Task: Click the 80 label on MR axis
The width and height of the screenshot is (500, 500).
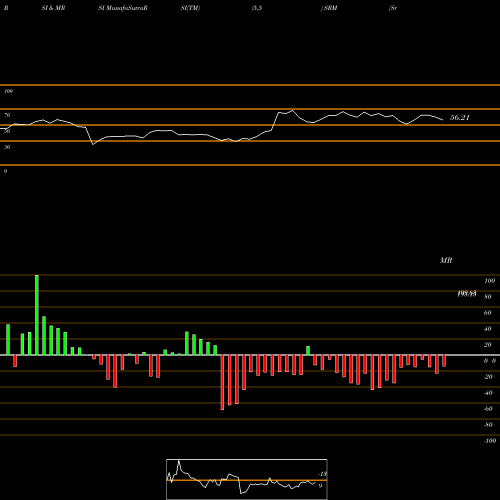Action: (488, 297)
